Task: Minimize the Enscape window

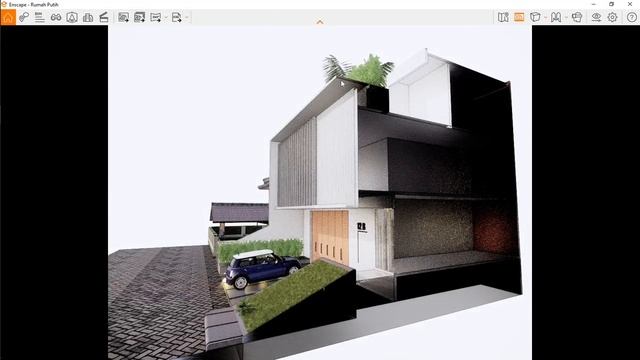Action: coord(593,4)
